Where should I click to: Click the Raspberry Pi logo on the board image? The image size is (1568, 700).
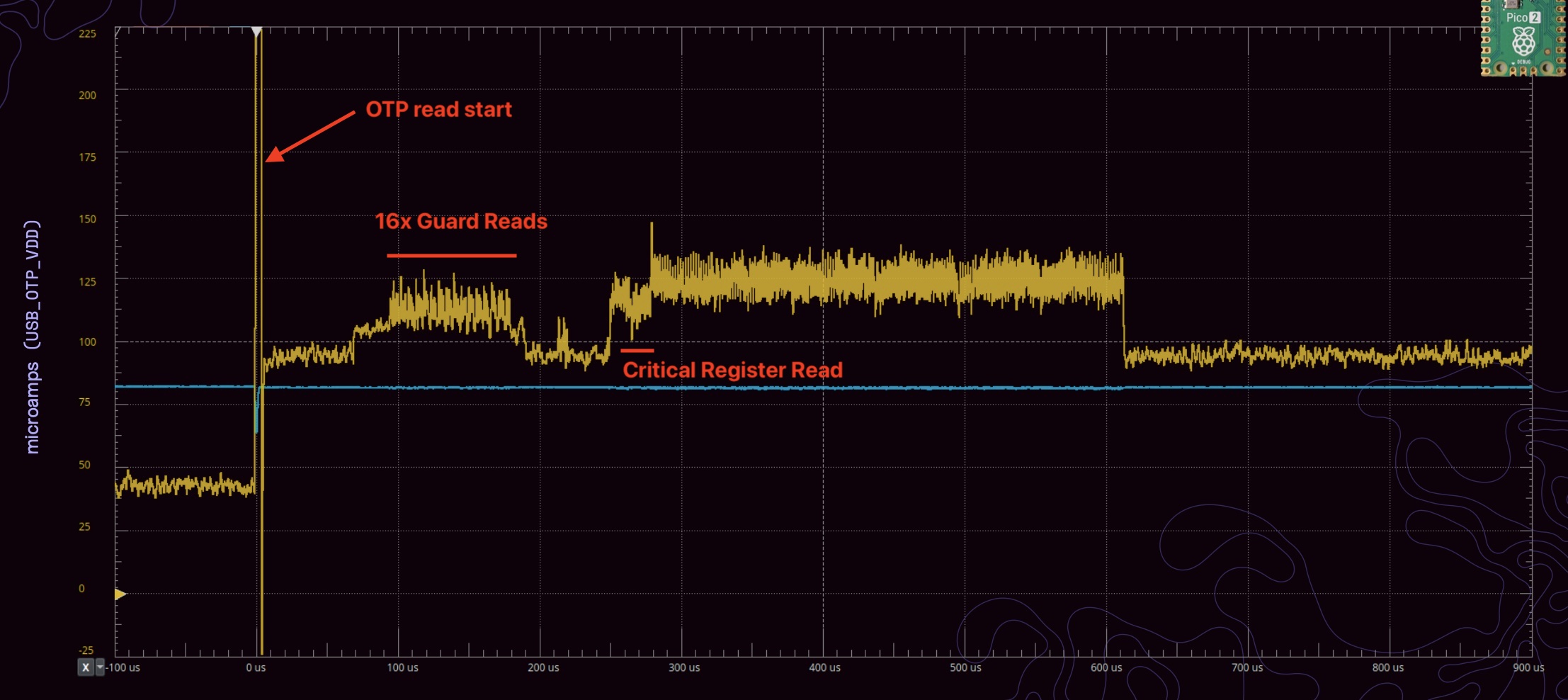pos(1523,43)
